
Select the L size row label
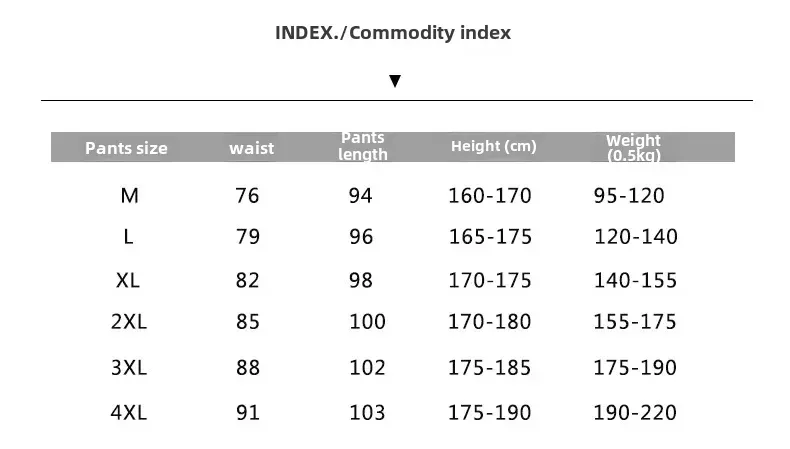[128, 236]
